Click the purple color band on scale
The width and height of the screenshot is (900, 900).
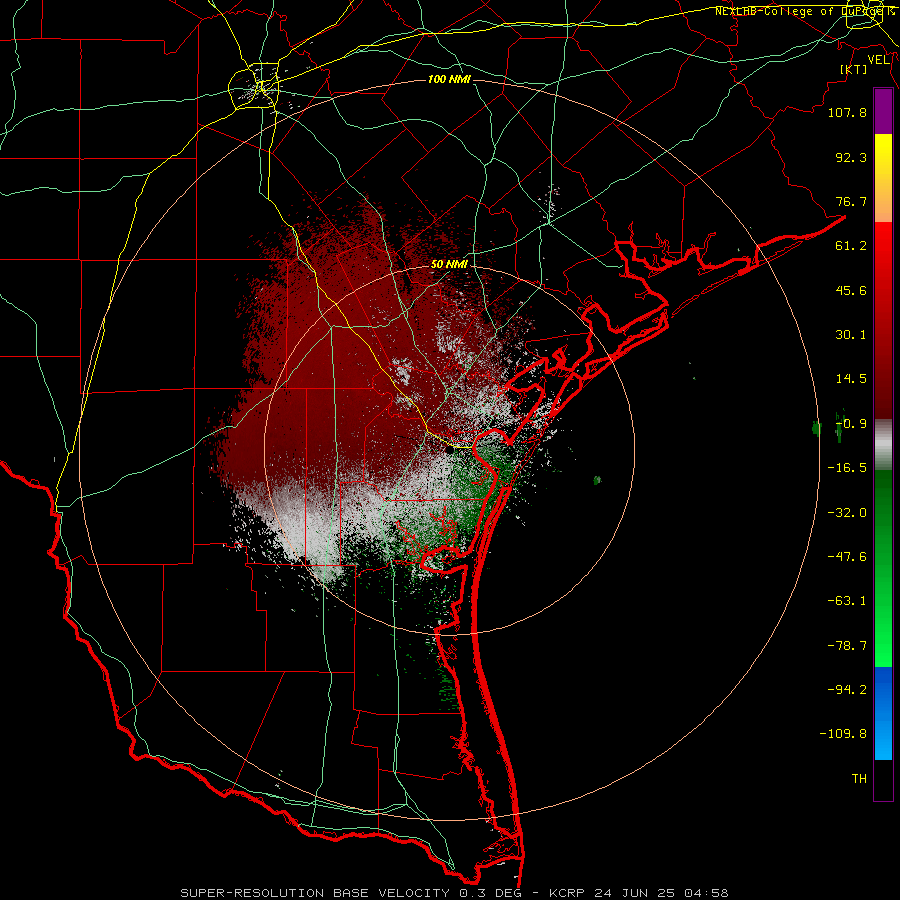click(883, 112)
